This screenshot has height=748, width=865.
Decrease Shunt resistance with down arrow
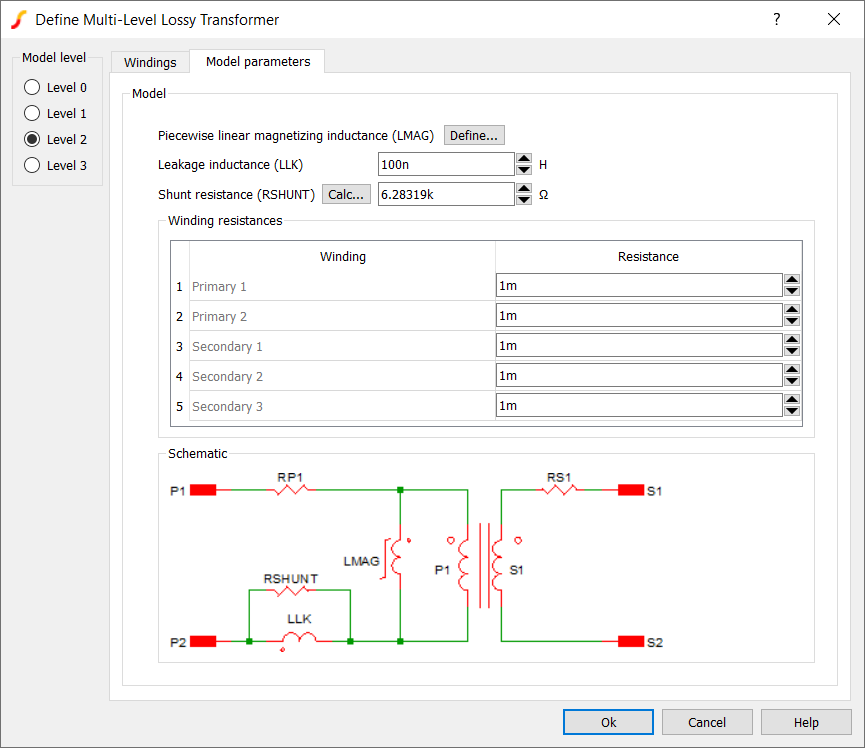pos(524,200)
